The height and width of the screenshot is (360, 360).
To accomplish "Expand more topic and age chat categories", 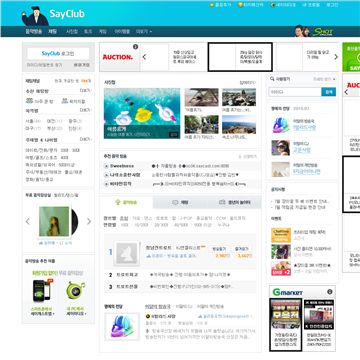I will click(x=86, y=139).
